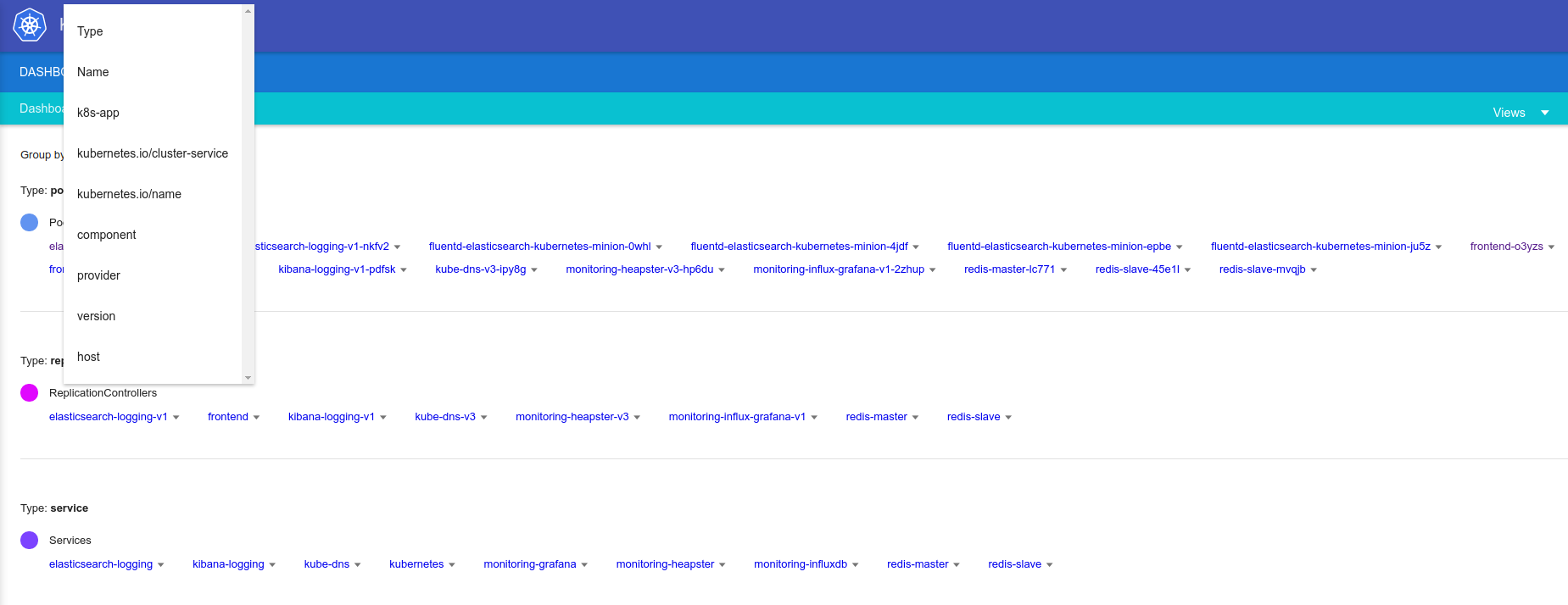
Task: Click the monitoring-heapster-v3 replication controller link
Action: coord(572,417)
